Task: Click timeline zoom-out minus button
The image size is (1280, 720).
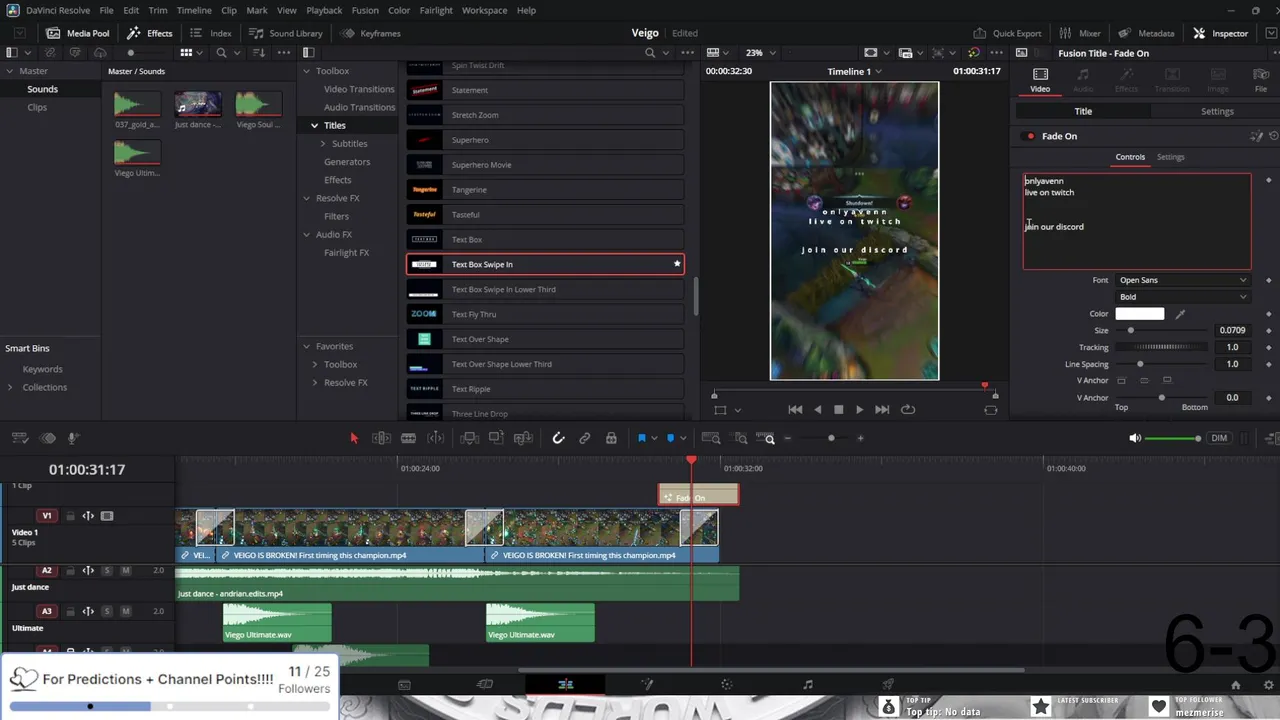Action: pos(788,438)
